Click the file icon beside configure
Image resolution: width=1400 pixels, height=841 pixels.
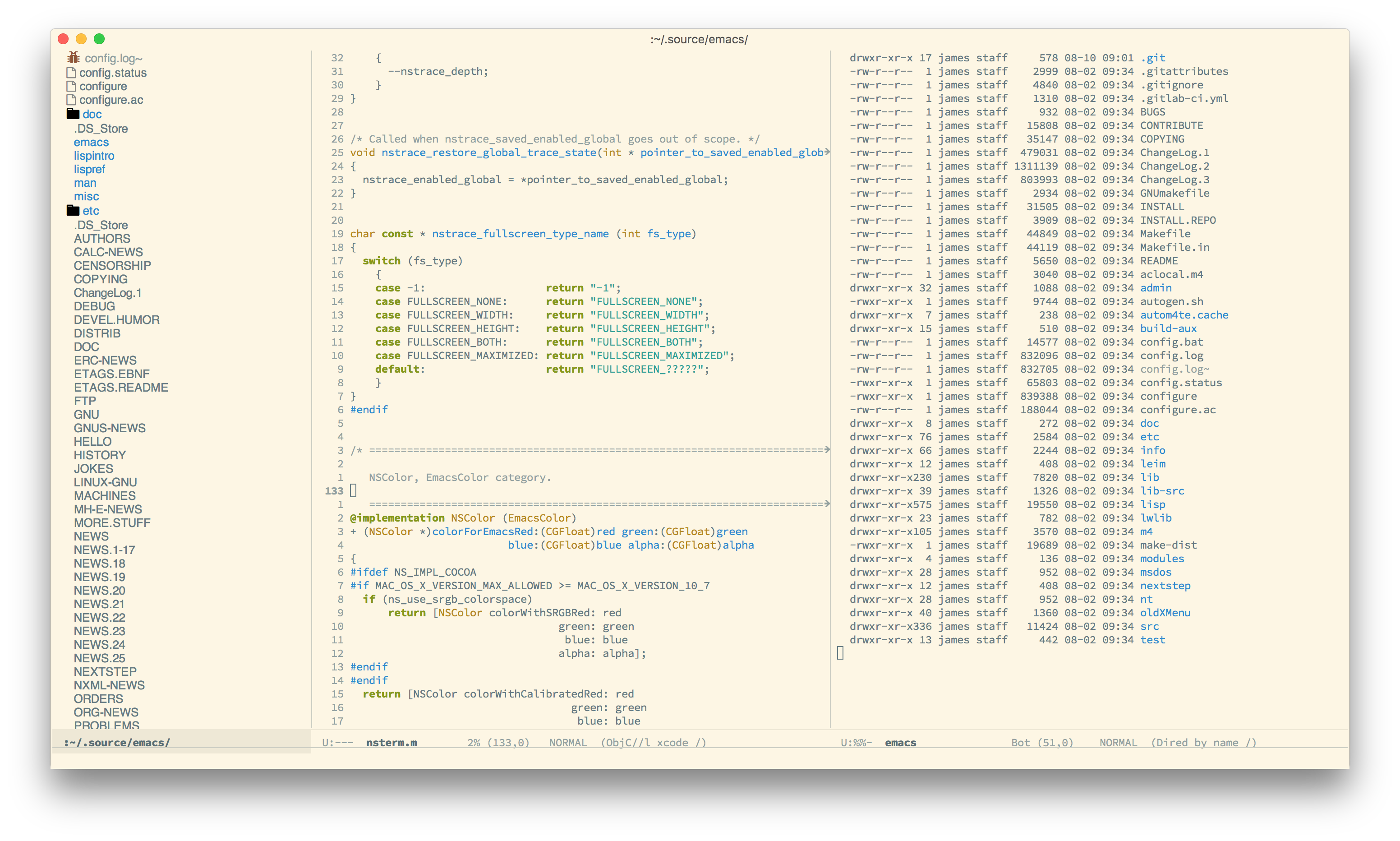tap(71, 86)
